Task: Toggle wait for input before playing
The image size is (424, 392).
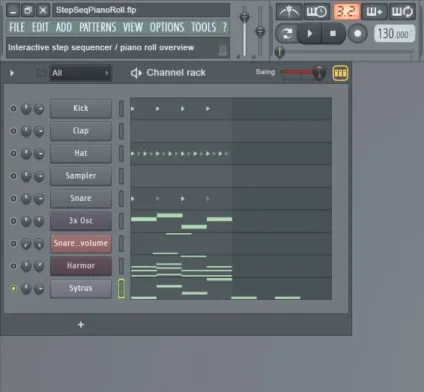Action: 317,12
